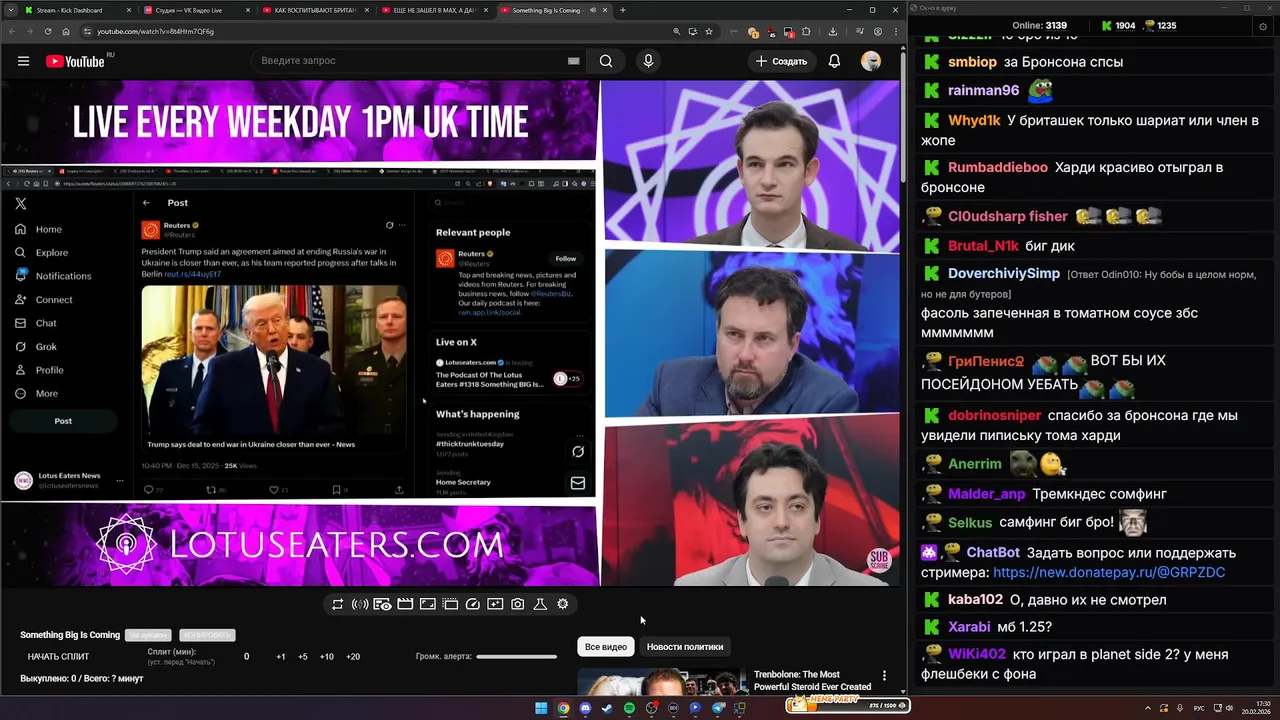
Task: Start voice search with the microphone icon
Action: 648,61
